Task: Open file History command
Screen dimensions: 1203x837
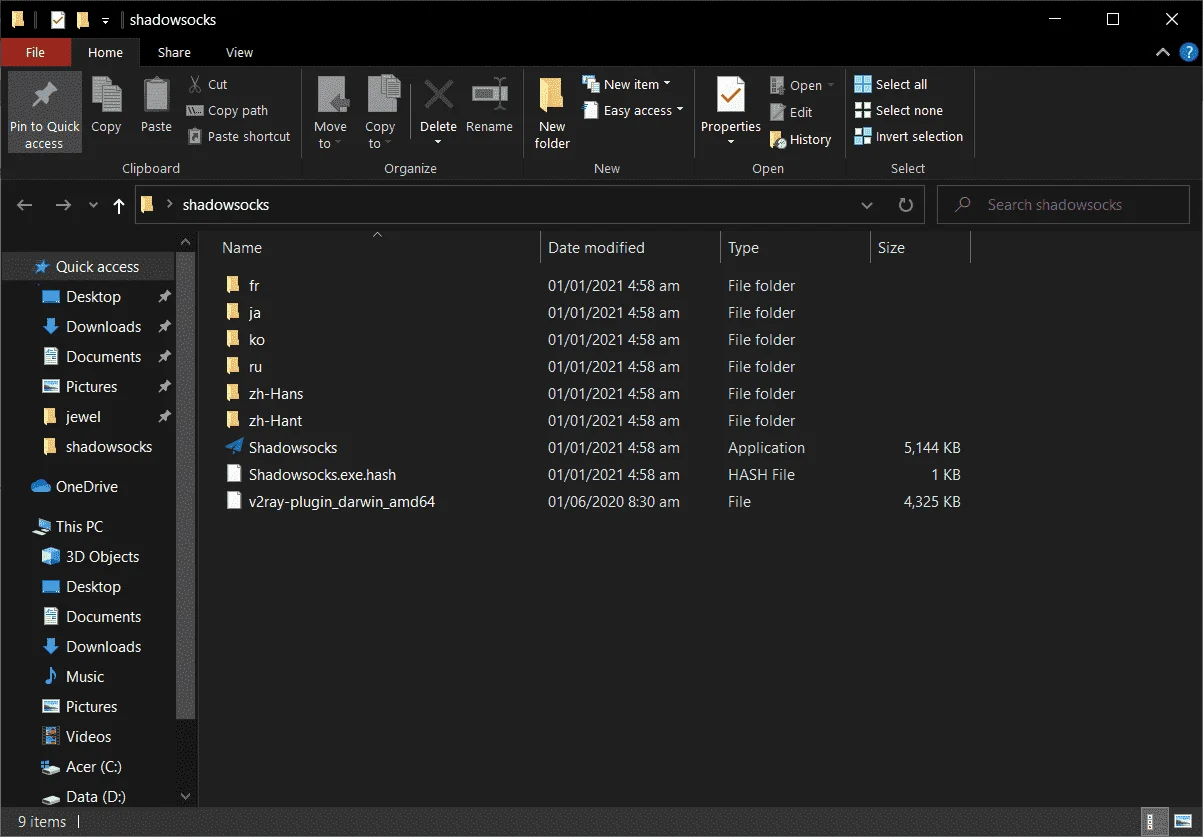Action: (x=800, y=140)
